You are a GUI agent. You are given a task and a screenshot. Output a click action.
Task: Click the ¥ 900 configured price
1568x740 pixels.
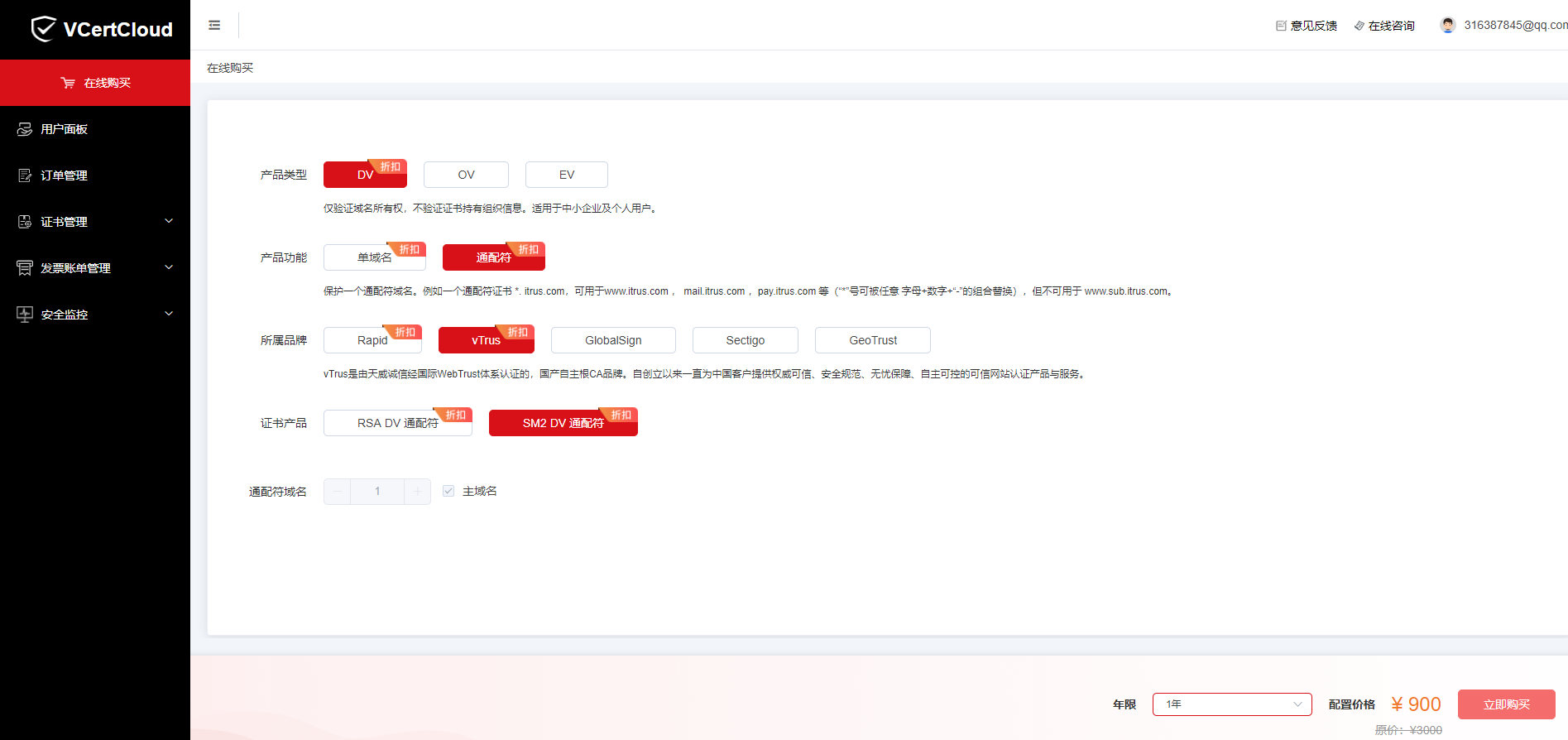click(x=1416, y=704)
